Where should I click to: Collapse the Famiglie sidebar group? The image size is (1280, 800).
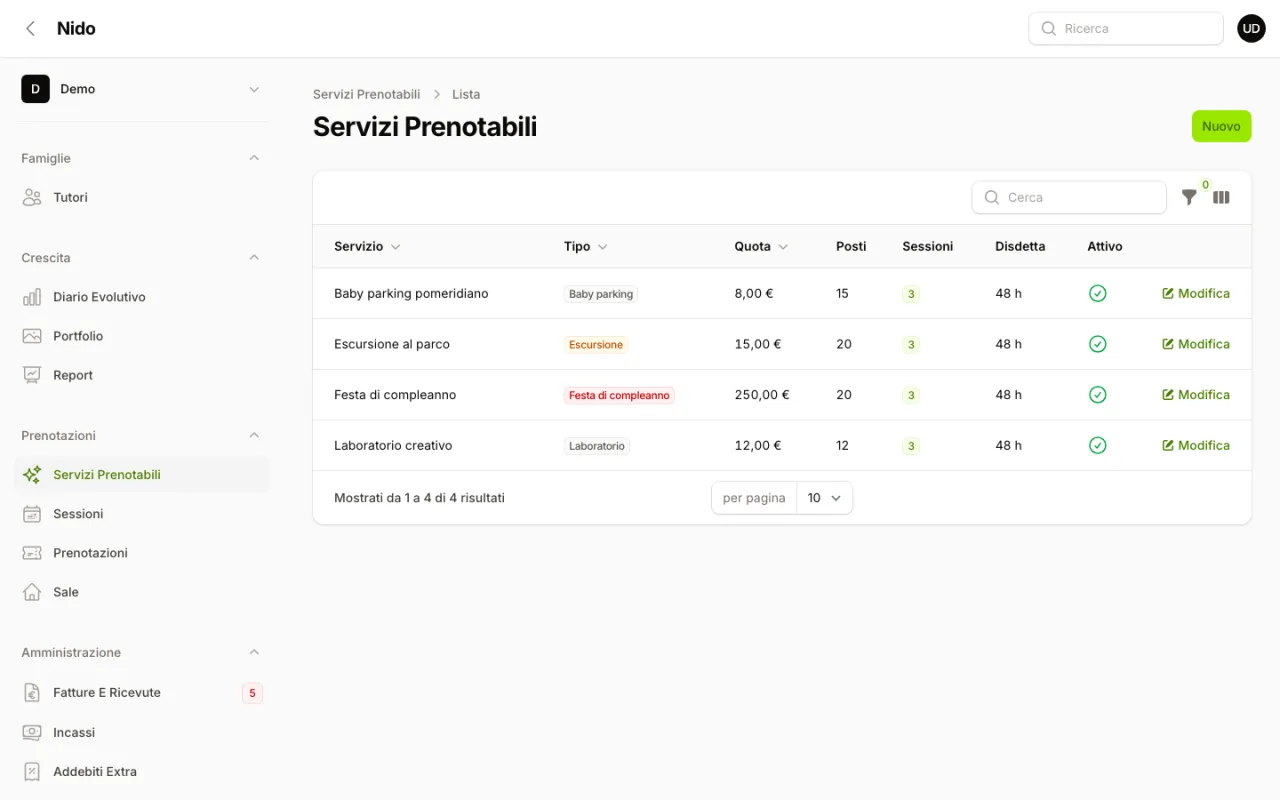pos(254,158)
